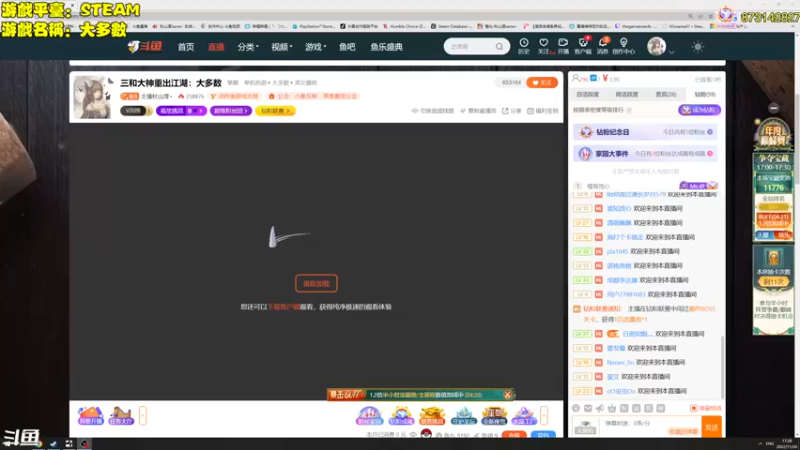Open the 鱼乐盛典 menu item
The width and height of the screenshot is (800, 450).
(x=386, y=47)
